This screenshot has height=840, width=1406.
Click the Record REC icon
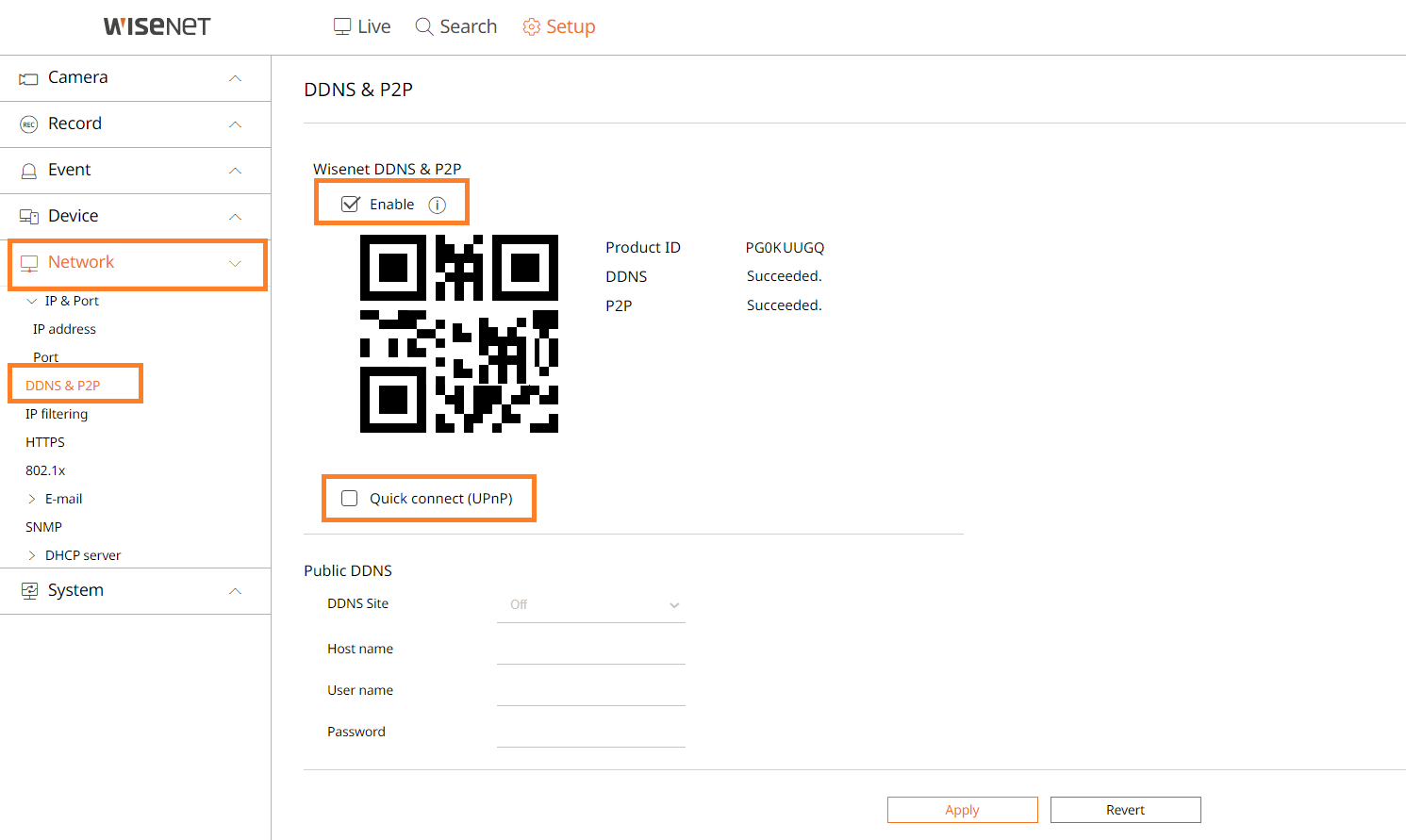point(28,124)
